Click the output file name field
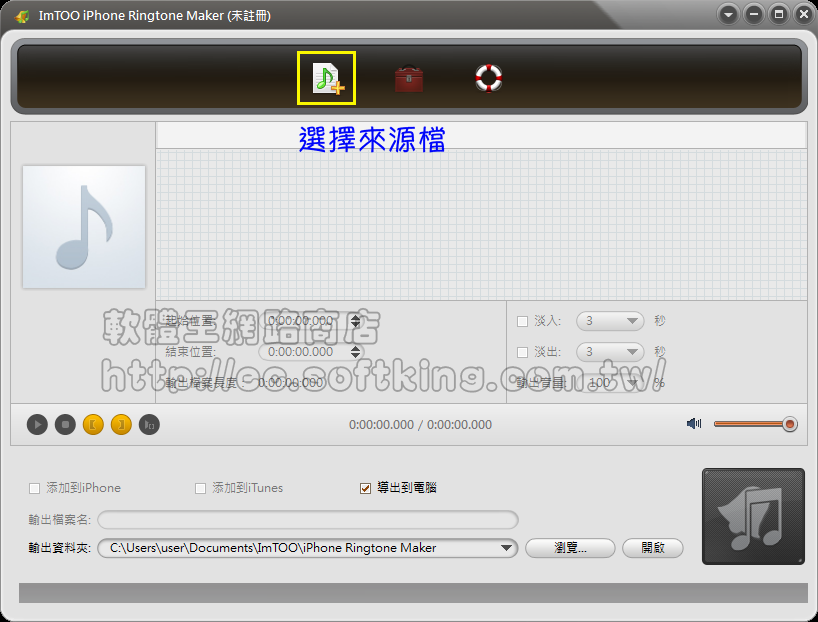818x622 pixels. click(x=307, y=519)
